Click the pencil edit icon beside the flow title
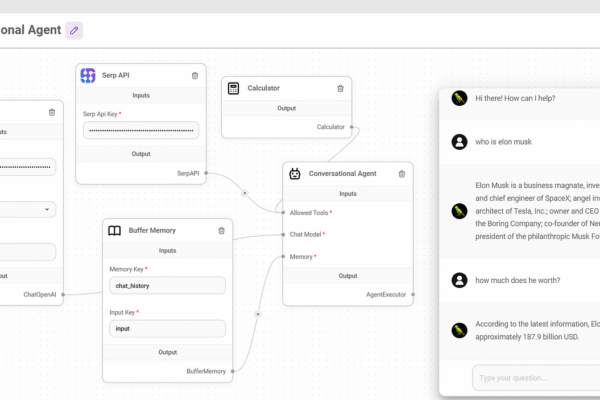Screen dimensions: 600x400 [x=74, y=30]
